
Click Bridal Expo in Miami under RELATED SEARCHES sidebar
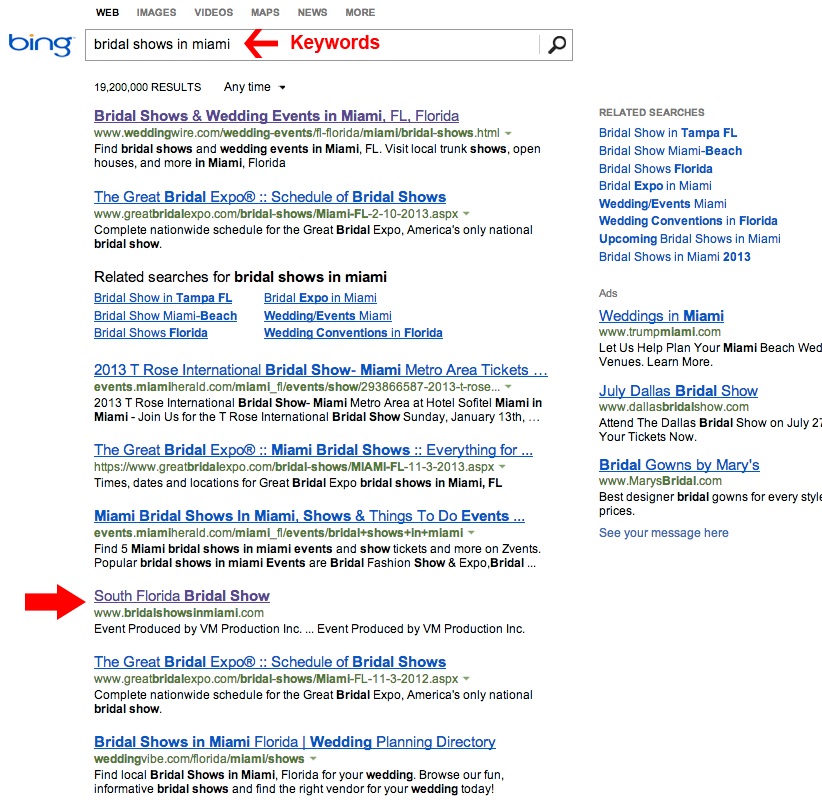pyautogui.click(x=655, y=186)
